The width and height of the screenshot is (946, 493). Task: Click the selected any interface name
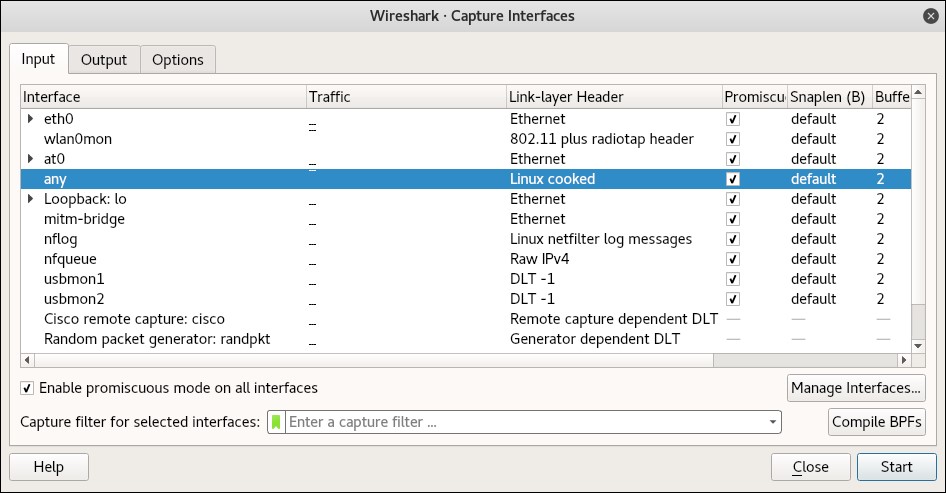(x=55, y=179)
